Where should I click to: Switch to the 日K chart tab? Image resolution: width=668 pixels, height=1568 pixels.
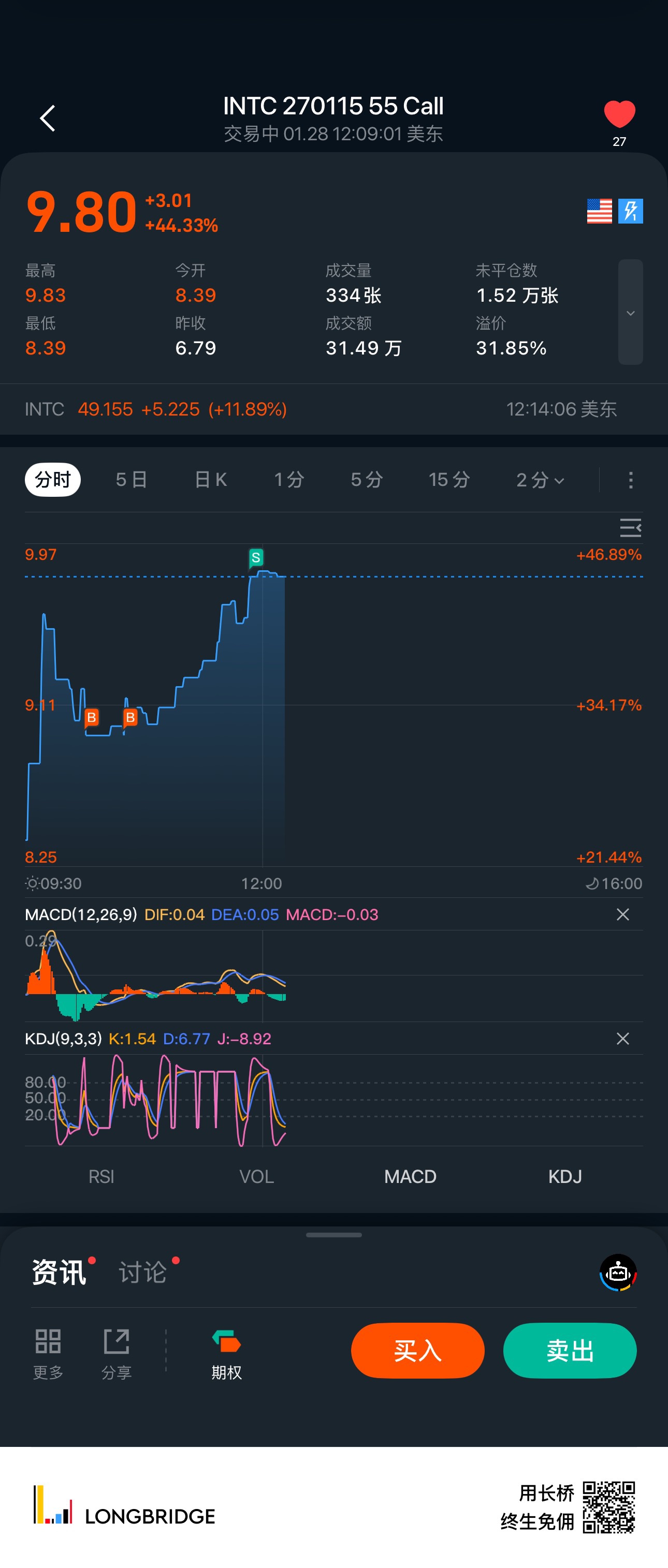[211, 480]
